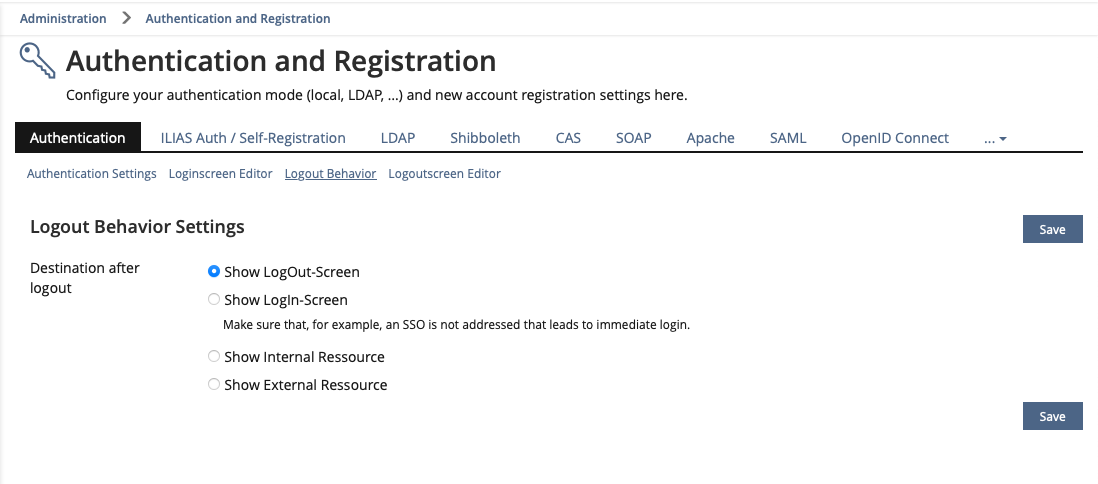Open the LDAP tab
1098x484 pixels.
pyautogui.click(x=398, y=138)
